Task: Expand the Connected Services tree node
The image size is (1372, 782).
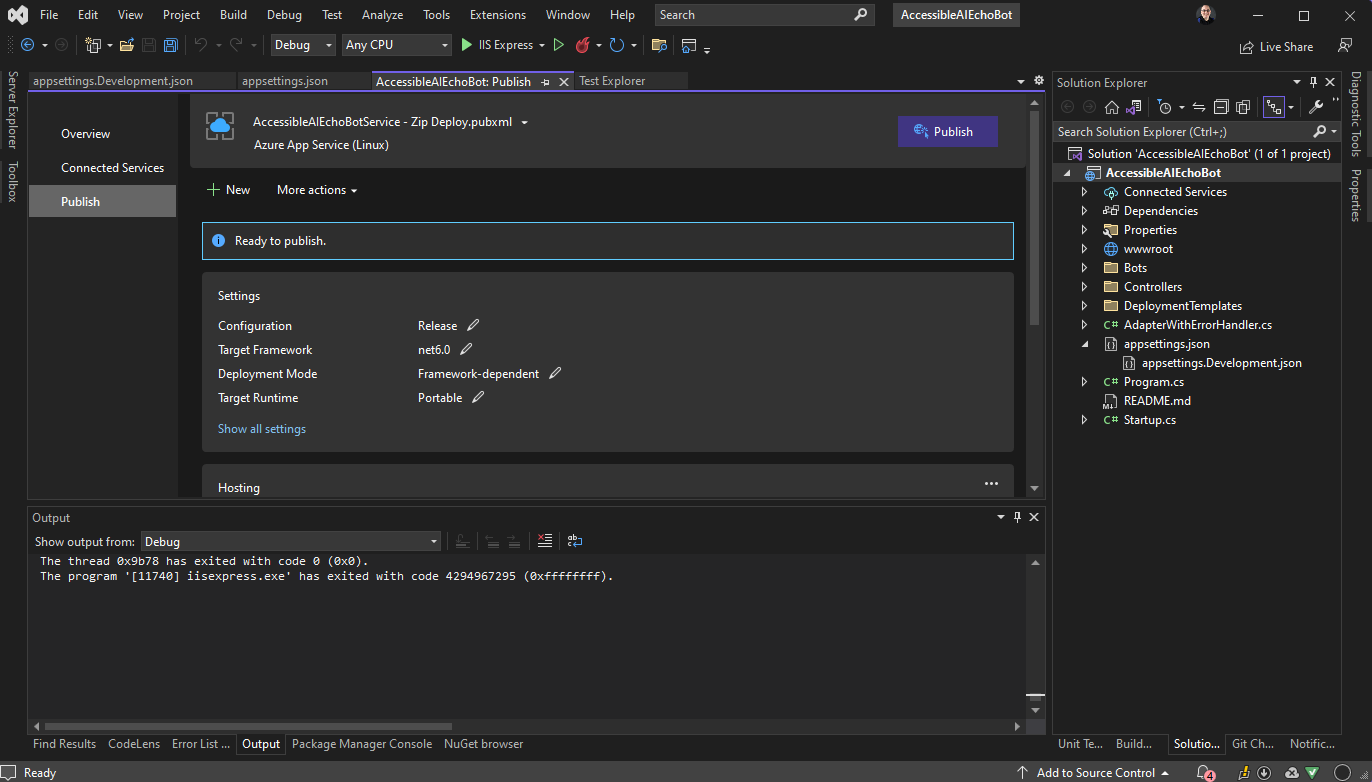Action: point(1085,192)
